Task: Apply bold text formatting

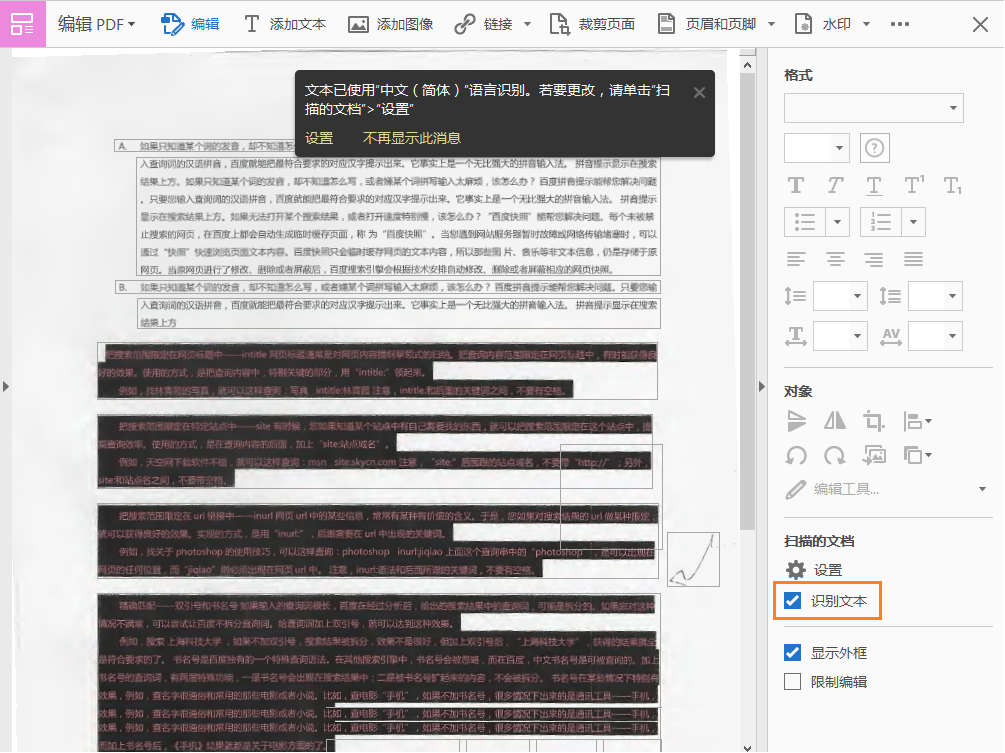Action: point(795,185)
